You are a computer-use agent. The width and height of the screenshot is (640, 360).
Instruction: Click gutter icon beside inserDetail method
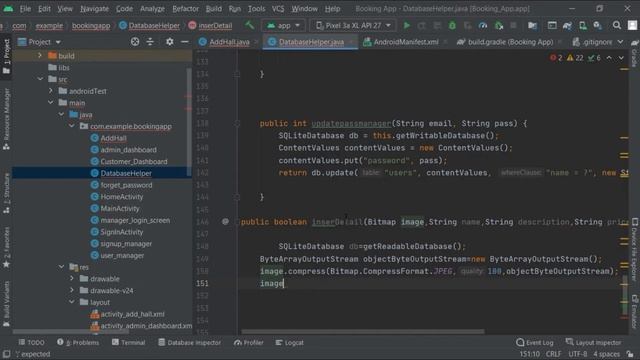pos(225,222)
